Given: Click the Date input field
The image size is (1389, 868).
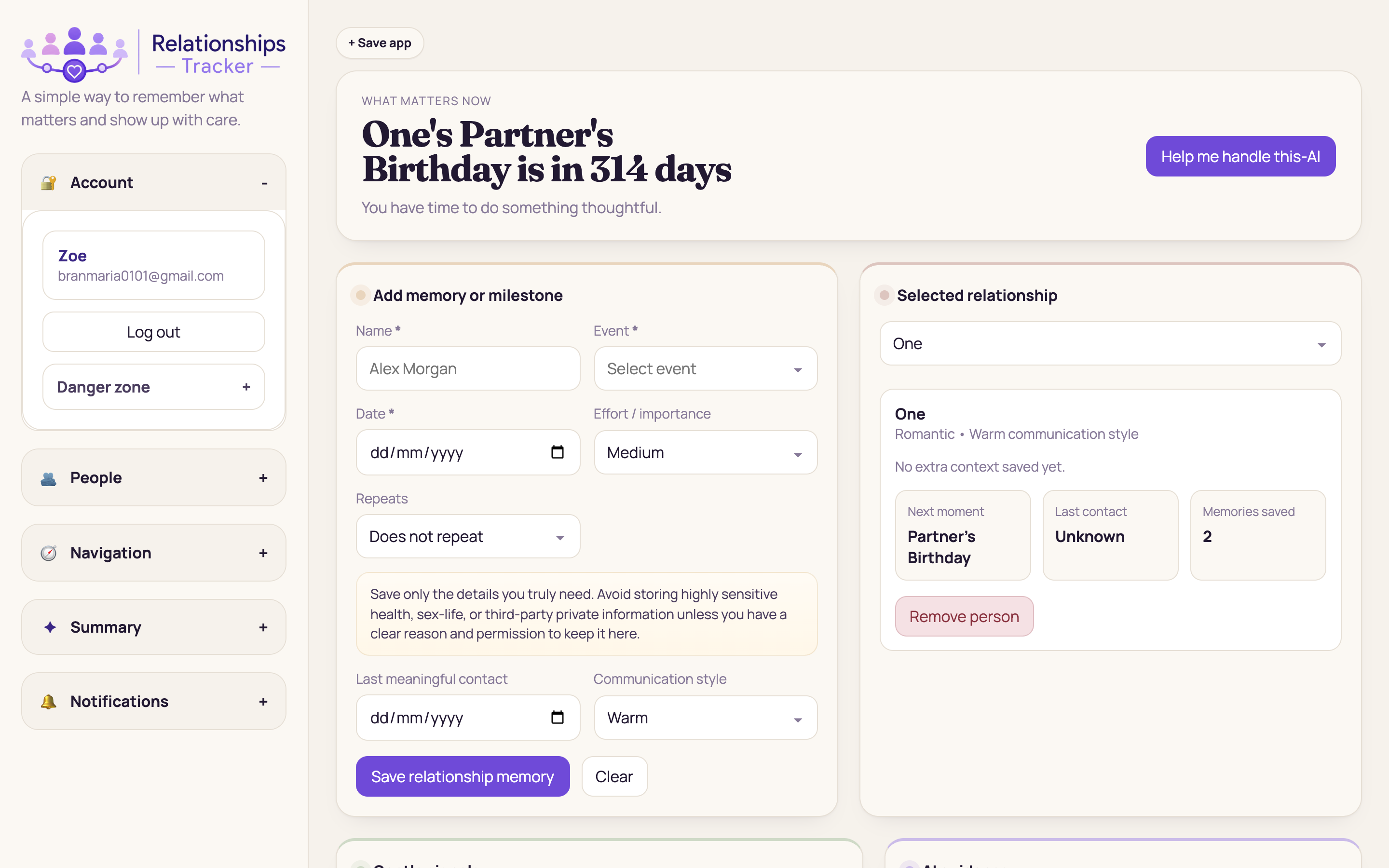Looking at the screenshot, I should 468,452.
